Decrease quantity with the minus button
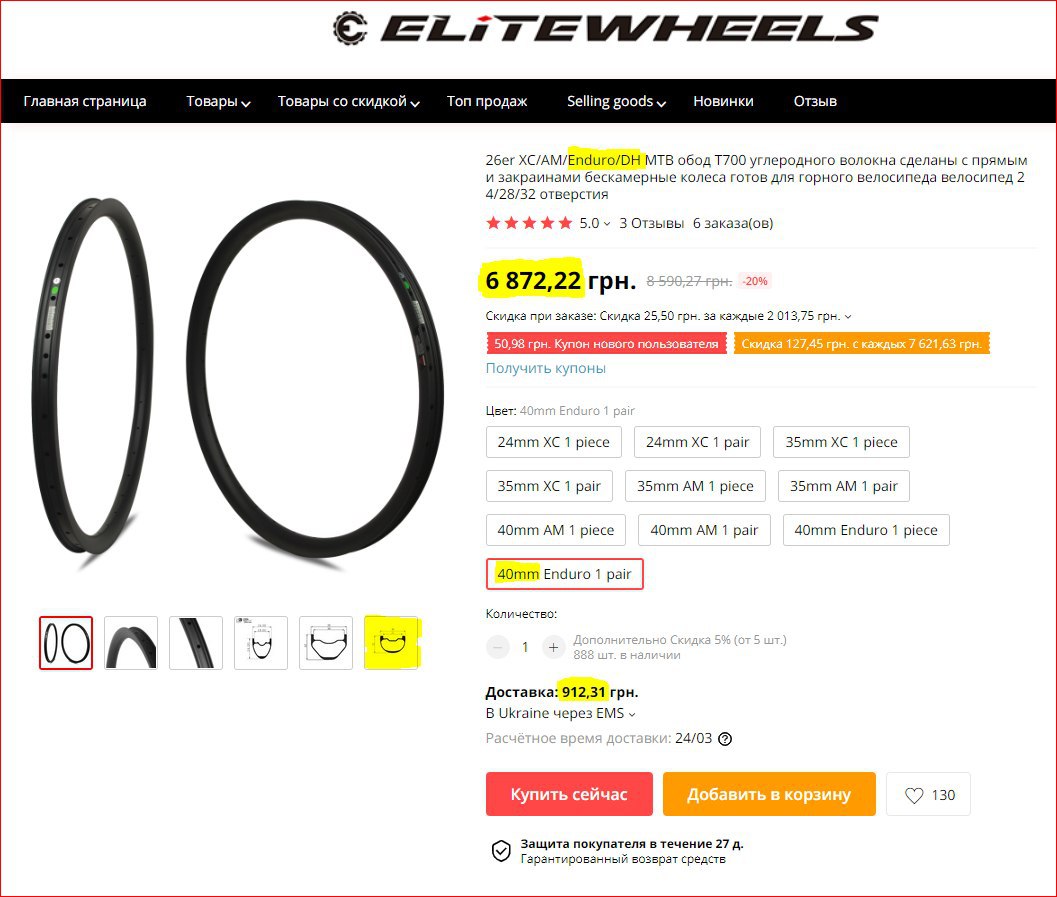 pos(497,647)
